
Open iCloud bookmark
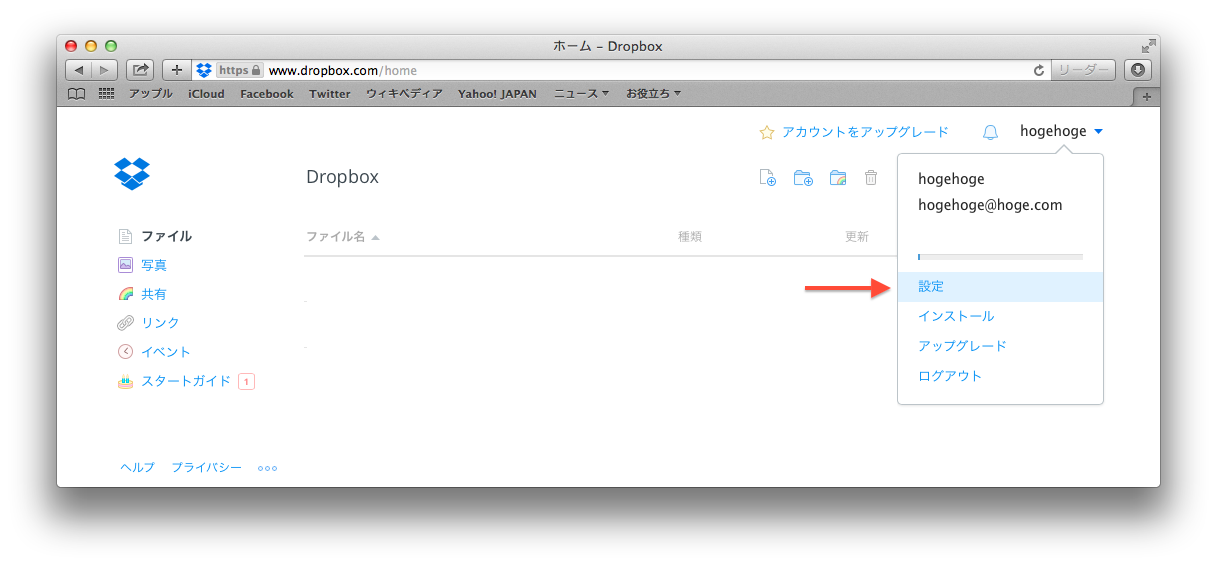click(206, 94)
